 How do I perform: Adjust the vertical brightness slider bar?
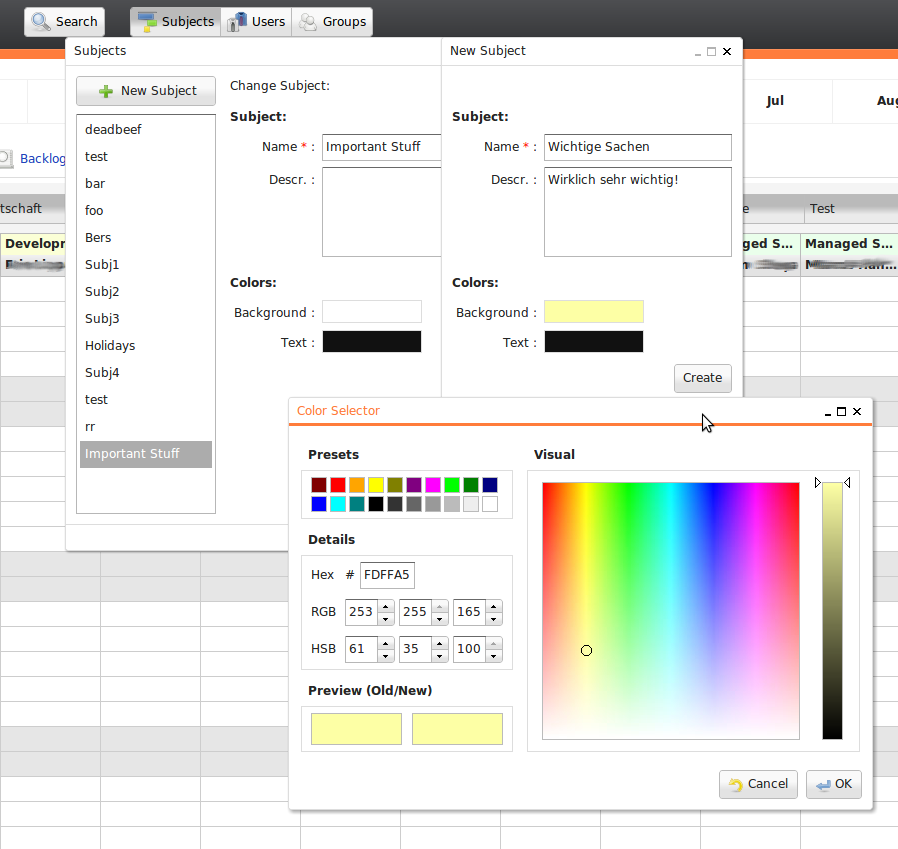click(x=832, y=610)
